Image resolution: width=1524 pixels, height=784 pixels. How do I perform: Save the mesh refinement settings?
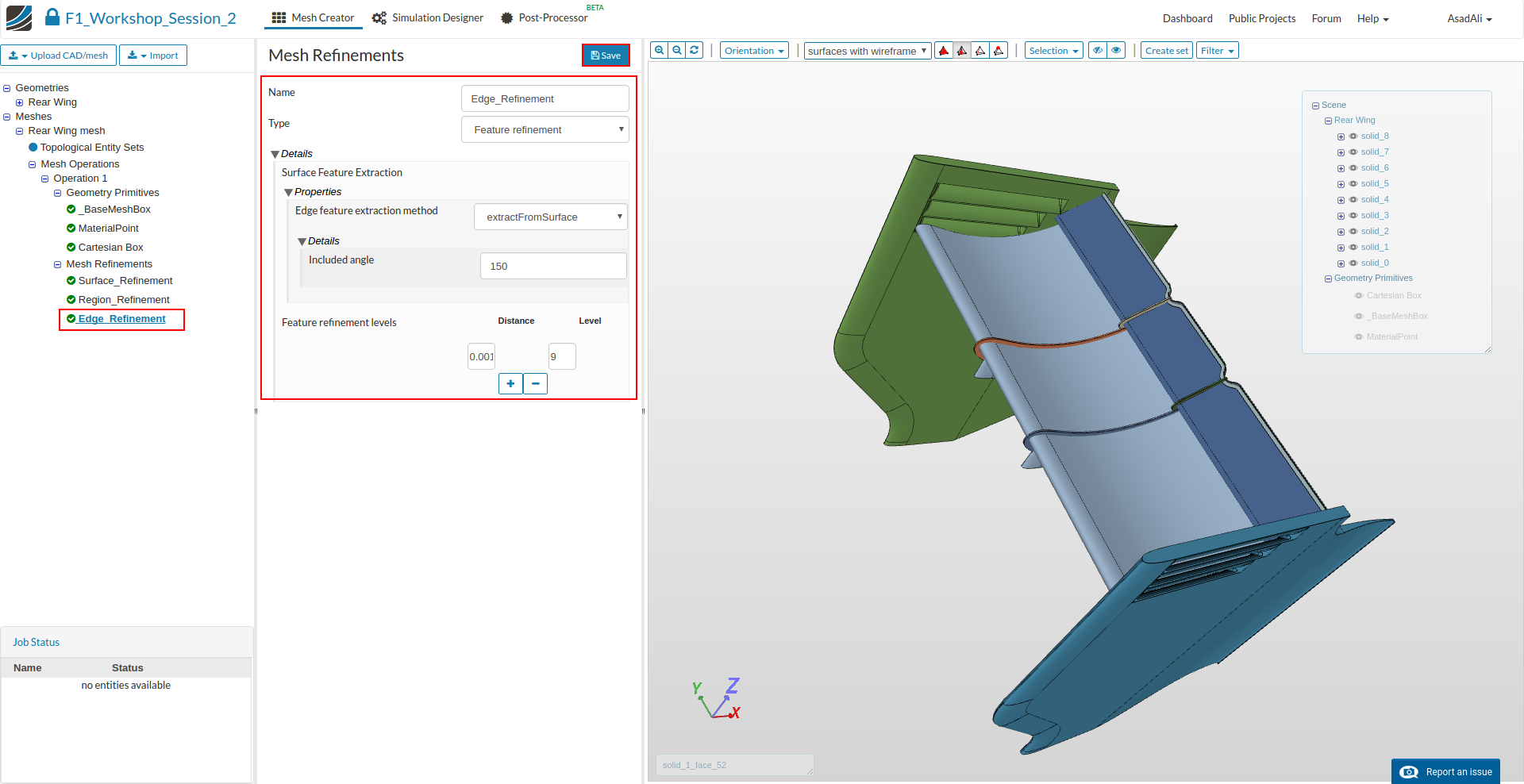coord(606,56)
